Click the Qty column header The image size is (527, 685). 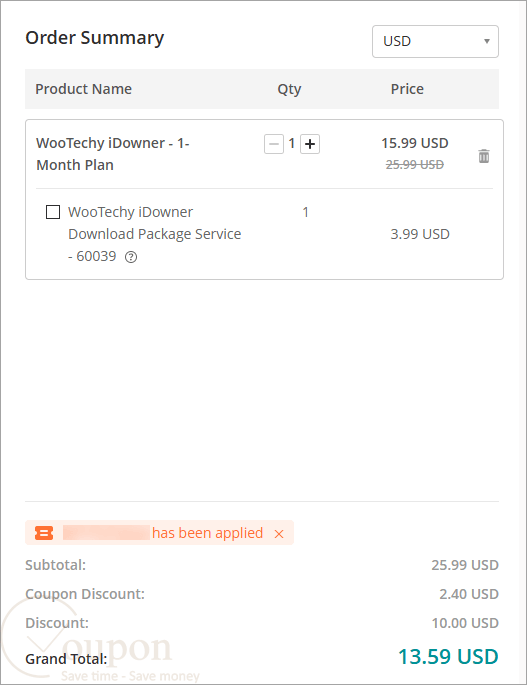coord(289,90)
